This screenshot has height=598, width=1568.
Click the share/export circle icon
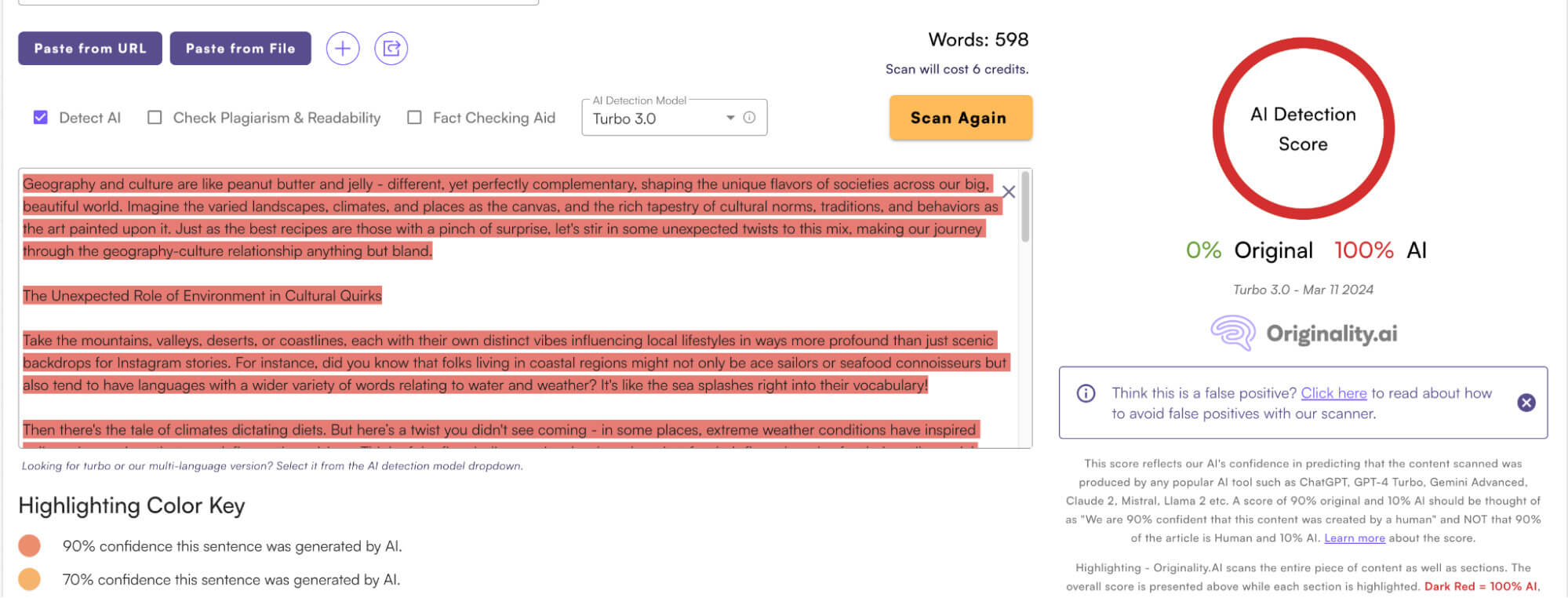point(391,49)
